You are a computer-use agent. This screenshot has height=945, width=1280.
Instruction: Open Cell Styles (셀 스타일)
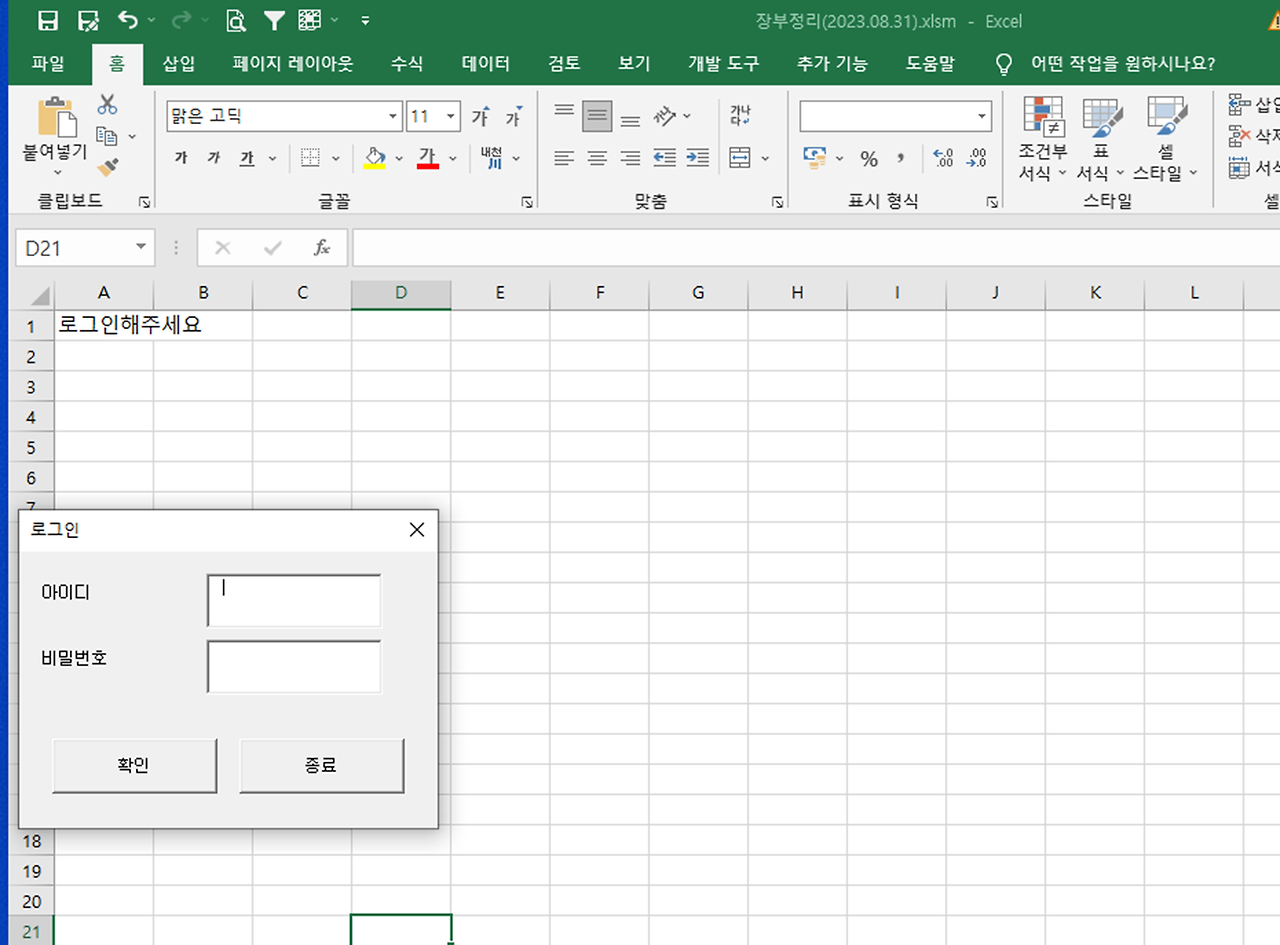click(x=1166, y=139)
